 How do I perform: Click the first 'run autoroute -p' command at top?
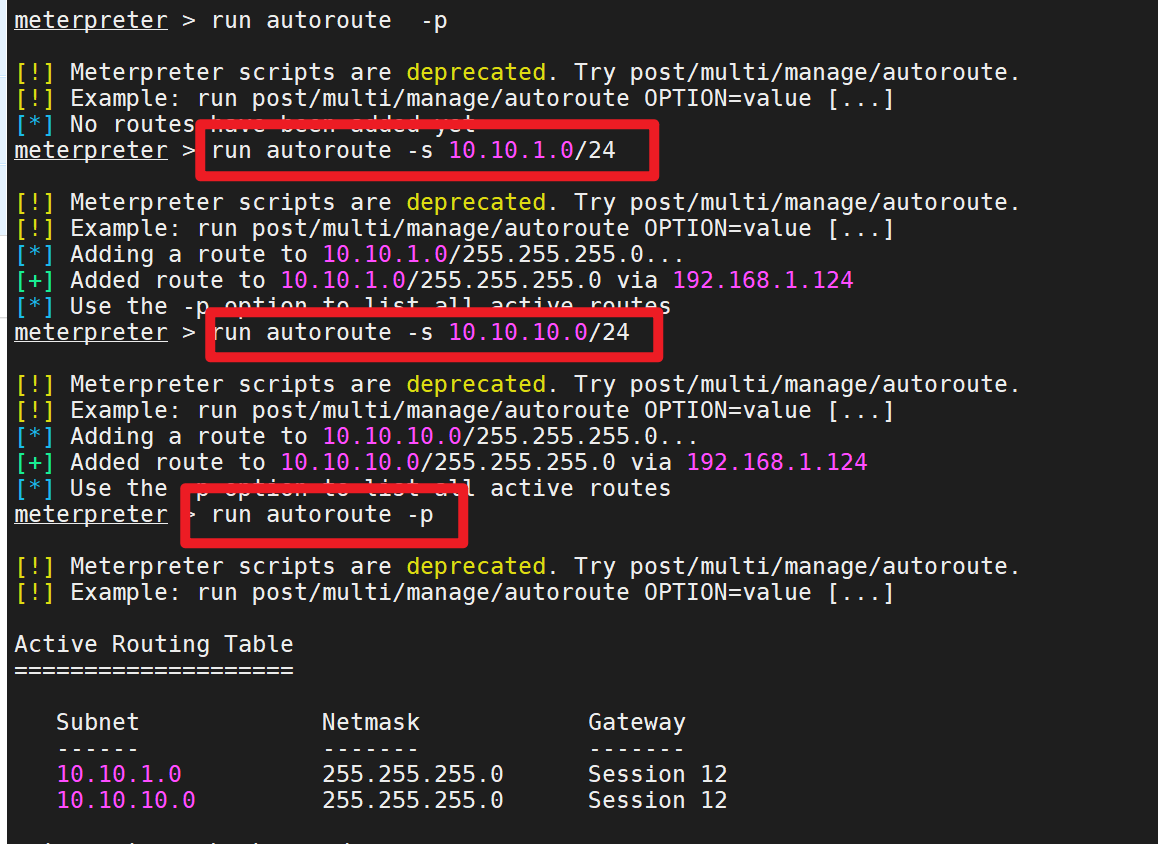point(329,21)
